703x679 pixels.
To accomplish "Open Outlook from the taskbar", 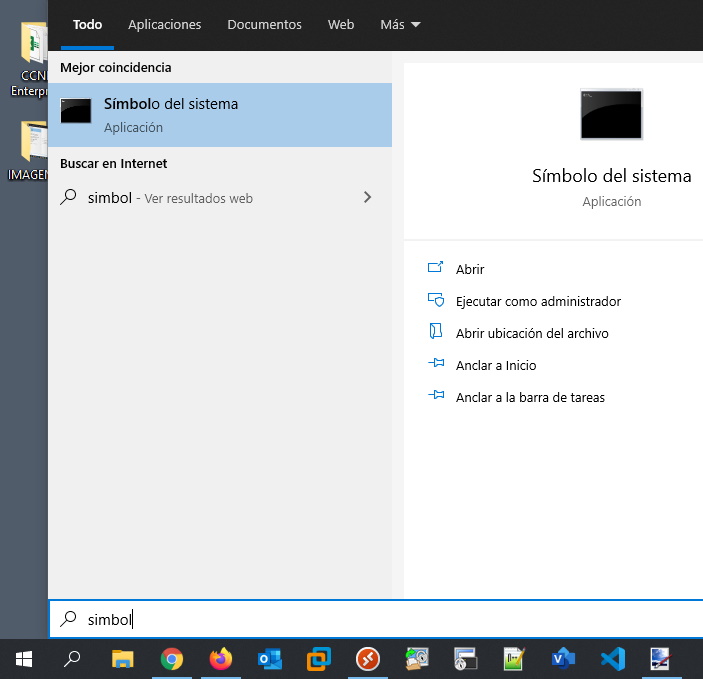I will pos(270,658).
